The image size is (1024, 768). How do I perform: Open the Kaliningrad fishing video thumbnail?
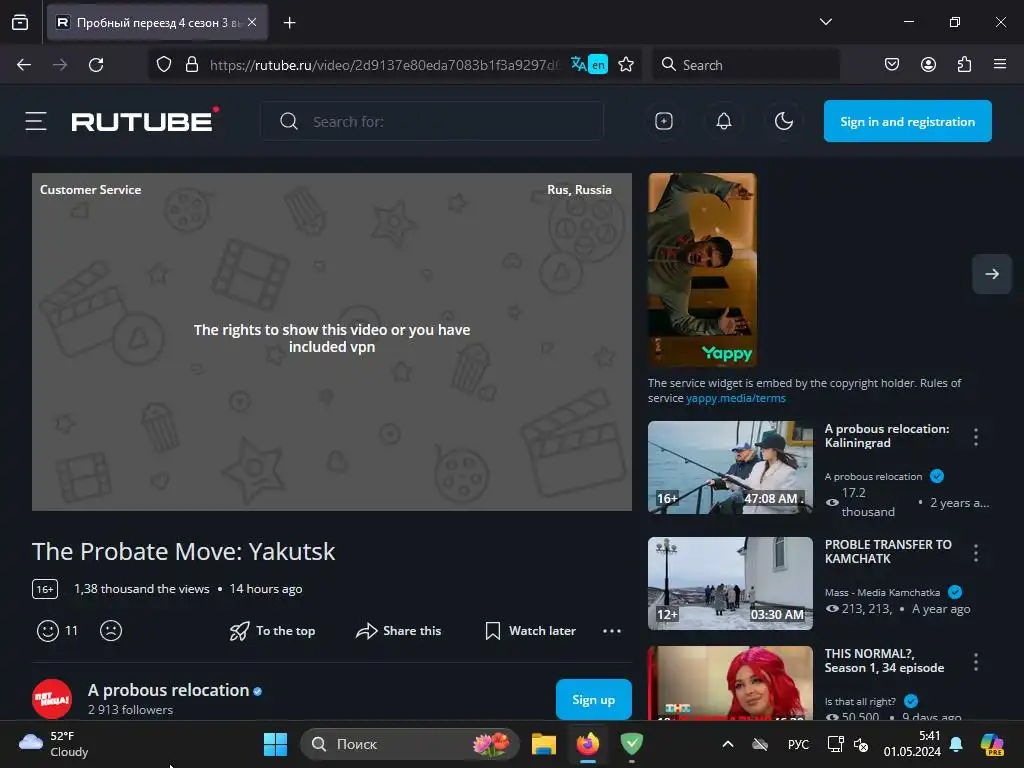(730, 468)
